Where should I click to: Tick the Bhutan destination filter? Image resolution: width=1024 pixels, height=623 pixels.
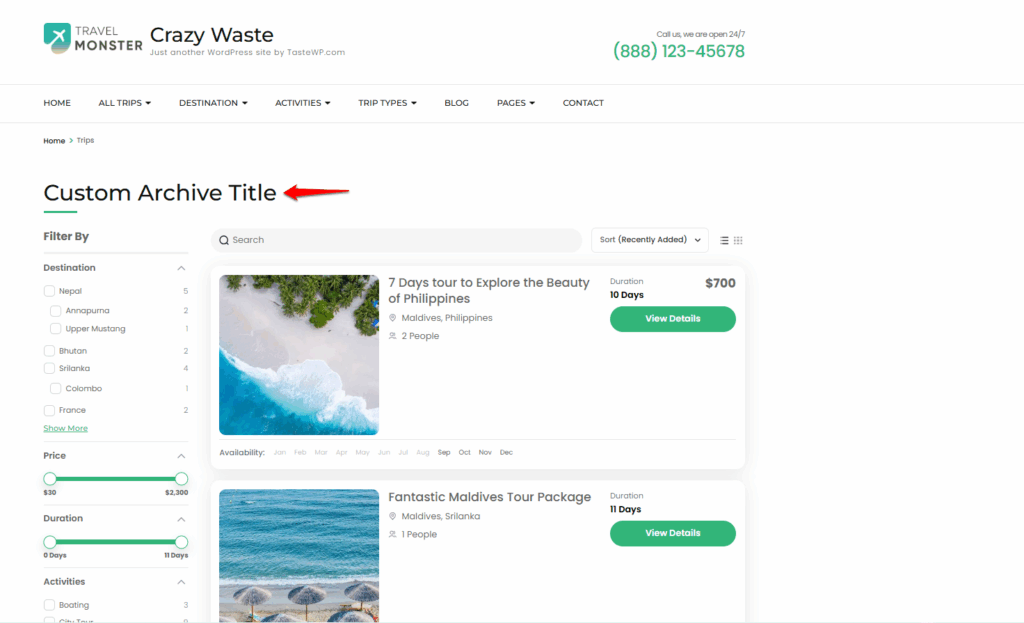point(49,351)
